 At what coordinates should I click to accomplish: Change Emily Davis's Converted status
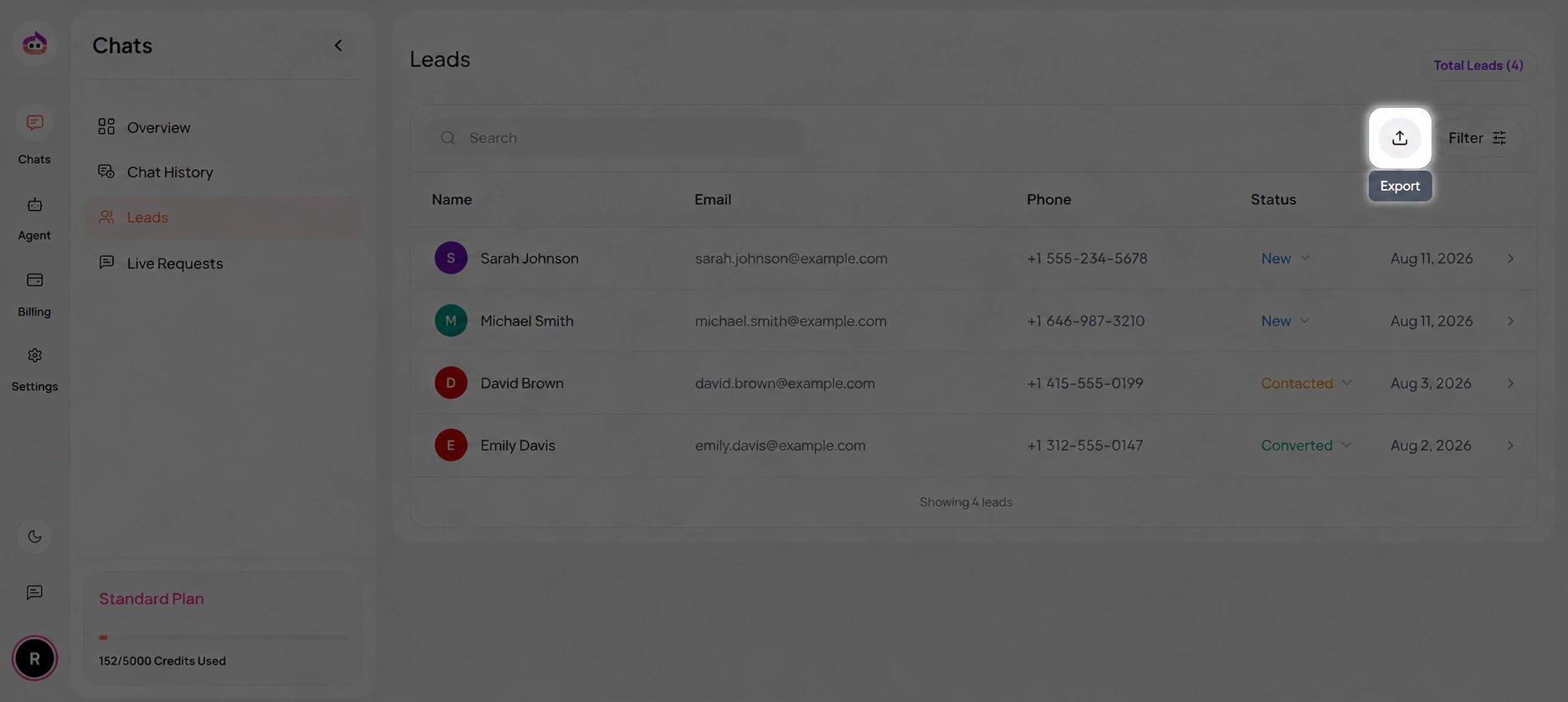pos(1306,445)
